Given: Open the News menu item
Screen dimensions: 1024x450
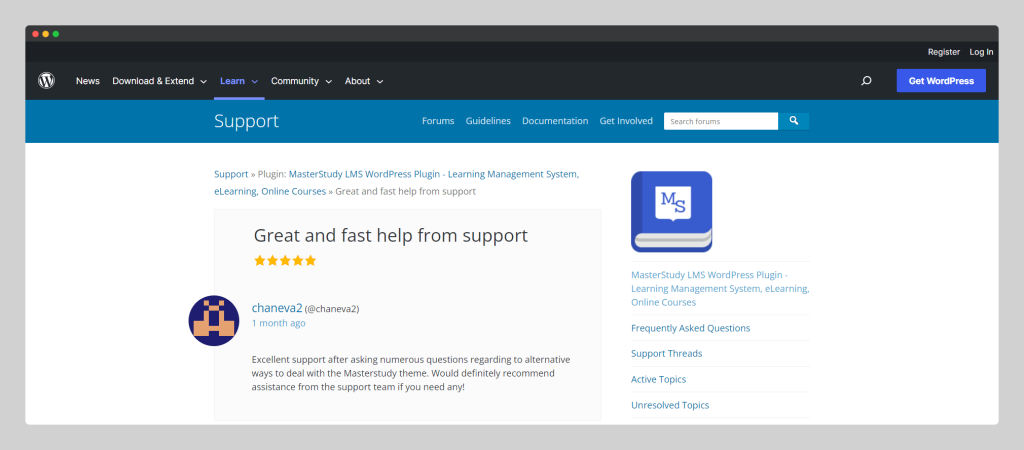Looking at the screenshot, I should (88, 81).
